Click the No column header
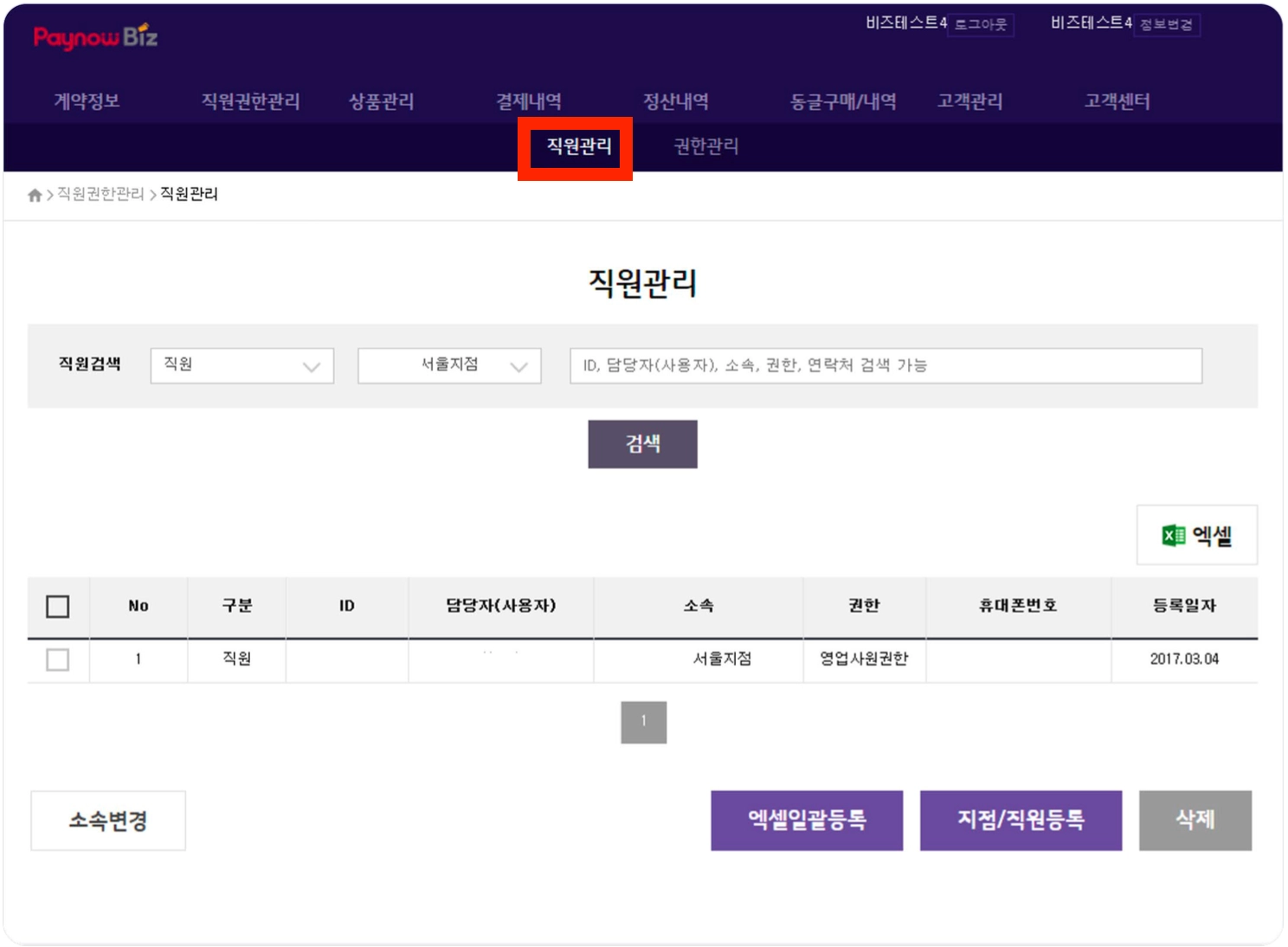1288x947 pixels. click(138, 606)
